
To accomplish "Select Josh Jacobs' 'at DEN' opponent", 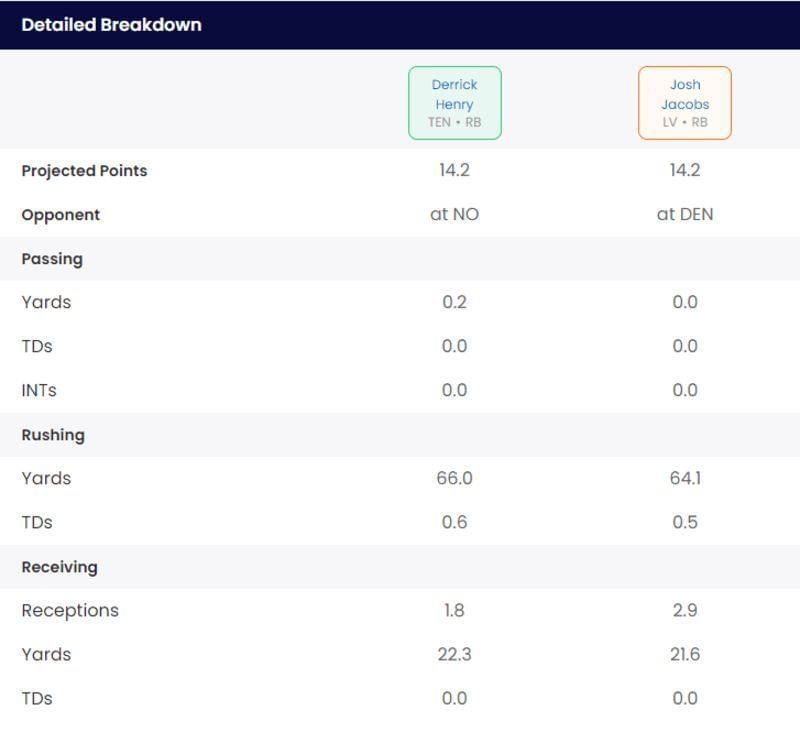I will (685, 215).
